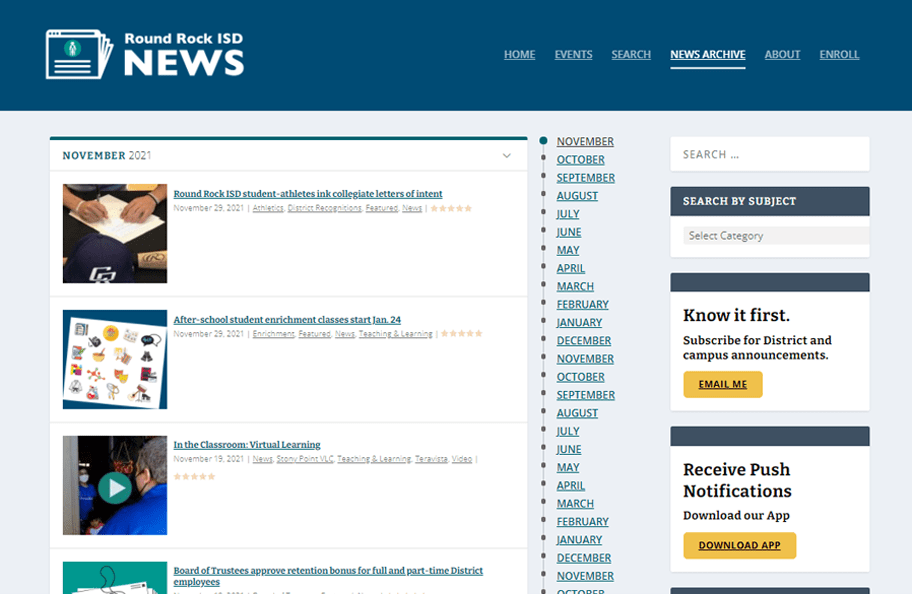Select the second MAY link in month list
The width and height of the screenshot is (912, 594).
(x=568, y=467)
